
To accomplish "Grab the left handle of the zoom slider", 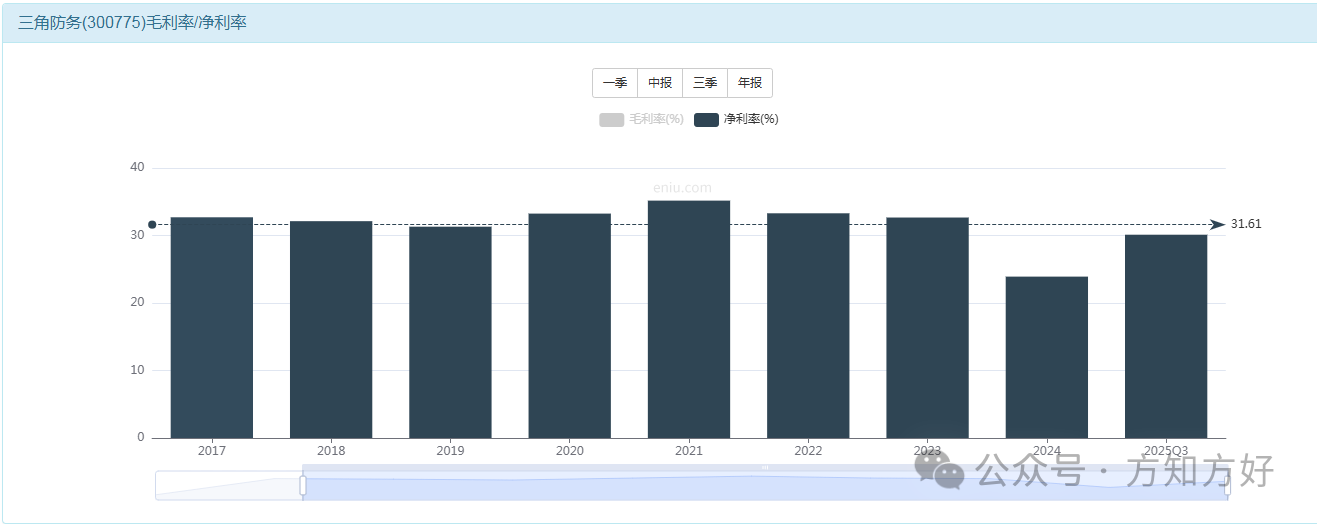I will tap(302, 485).
